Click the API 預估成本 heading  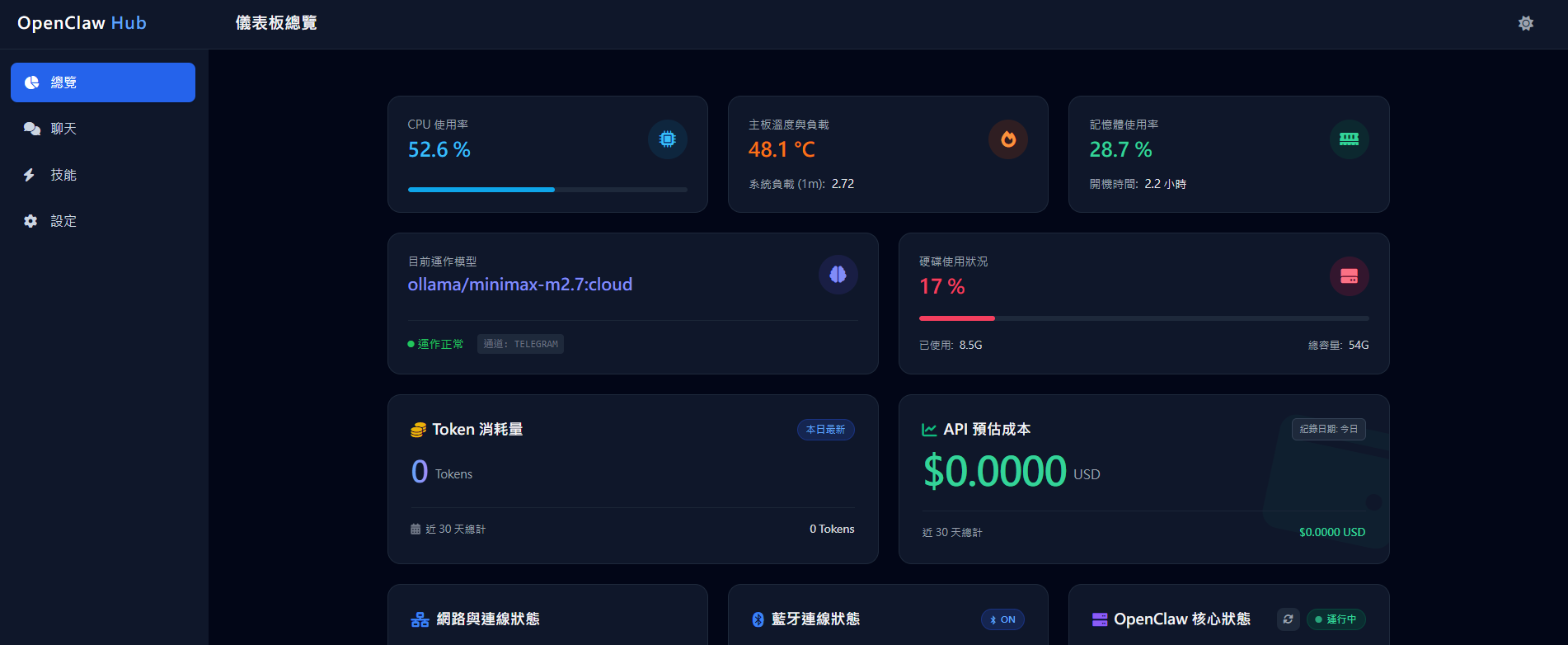click(x=987, y=430)
